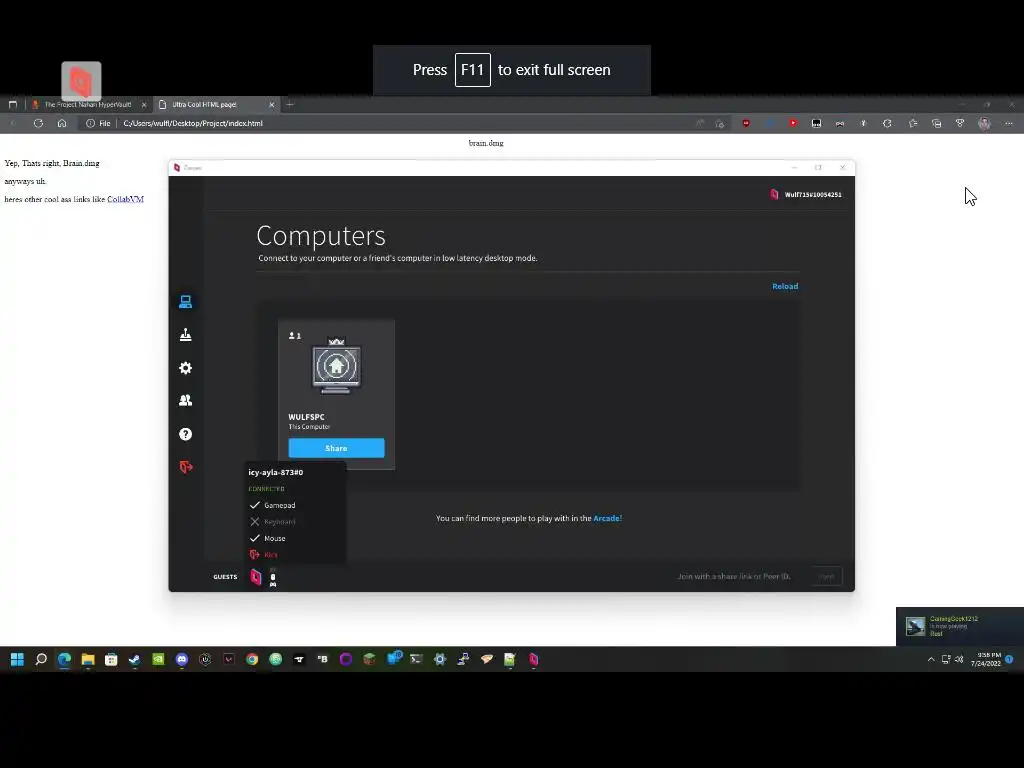The width and height of the screenshot is (1024, 768).
Task: Open Windows Start menu
Action: 18,660
